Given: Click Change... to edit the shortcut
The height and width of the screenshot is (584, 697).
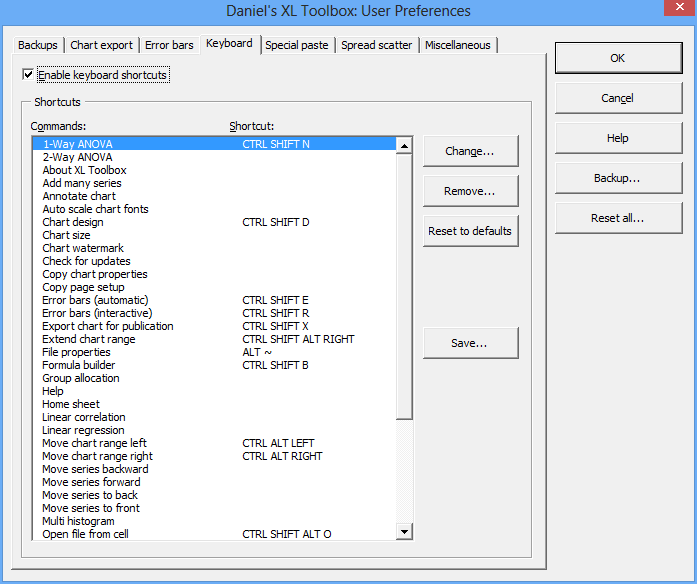Looking at the screenshot, I should (470, 151).
